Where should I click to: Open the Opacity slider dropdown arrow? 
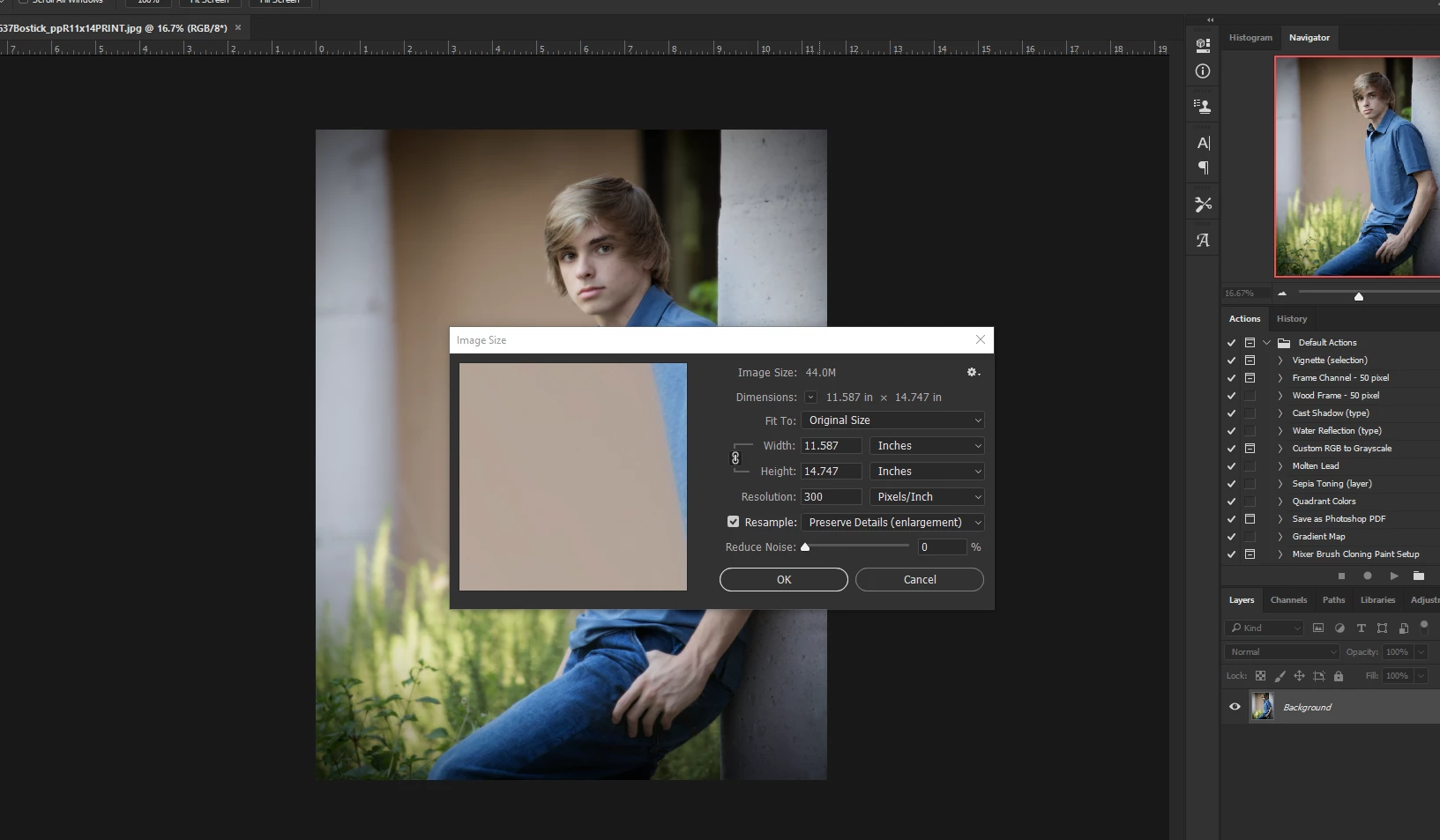click(x=1421, y=652)
